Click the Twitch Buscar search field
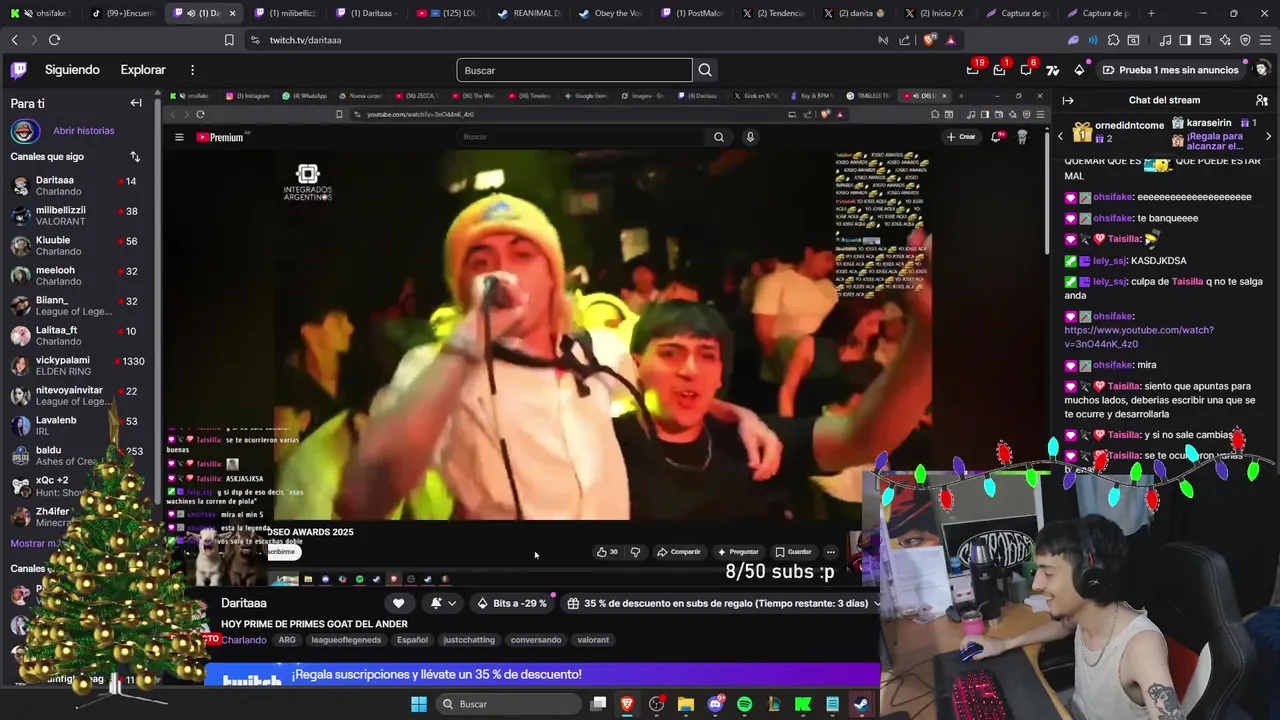 pyautogui.click(x=574, y=70)
